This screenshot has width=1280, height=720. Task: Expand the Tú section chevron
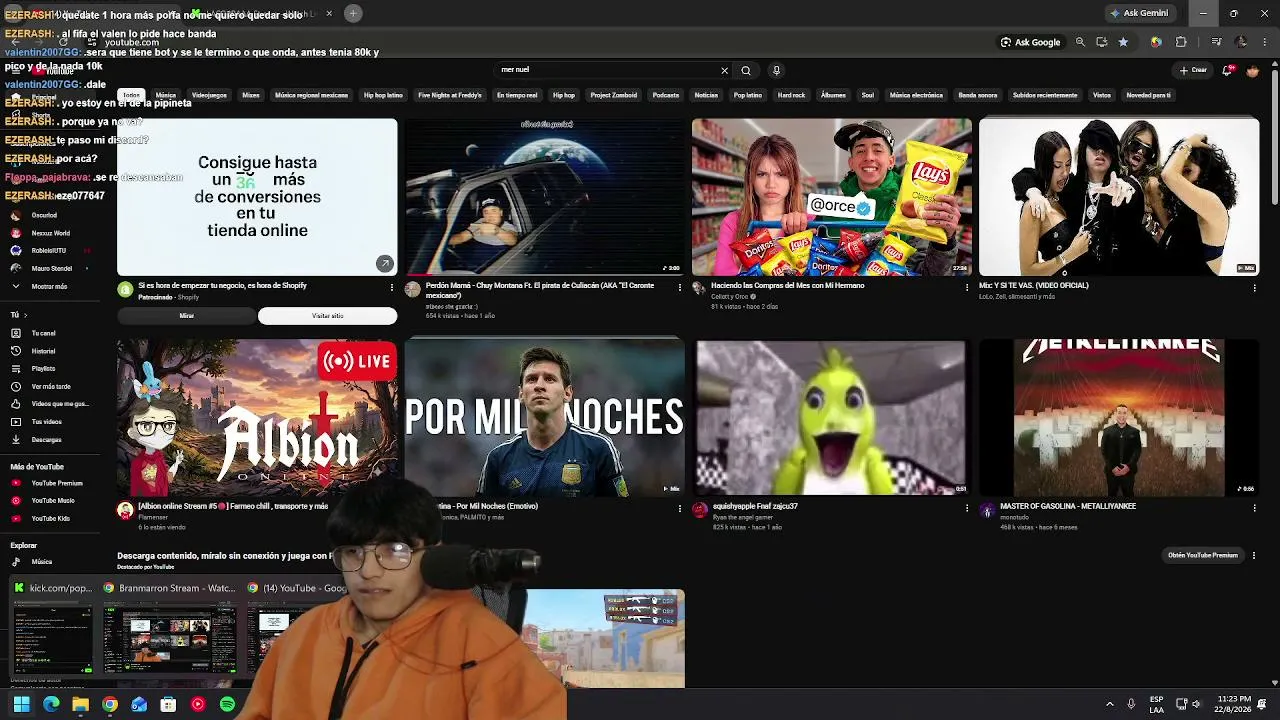click(26, 315)
